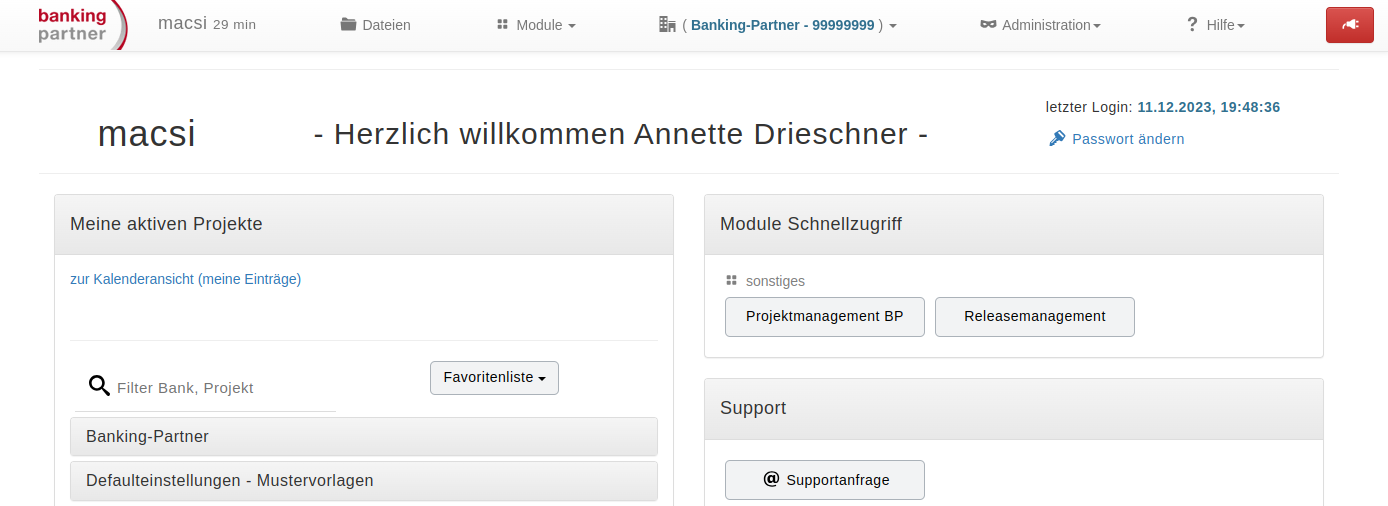1388x506 pixels.
Task: Click the magnifier search icon
Action: [x=99, y=386]
